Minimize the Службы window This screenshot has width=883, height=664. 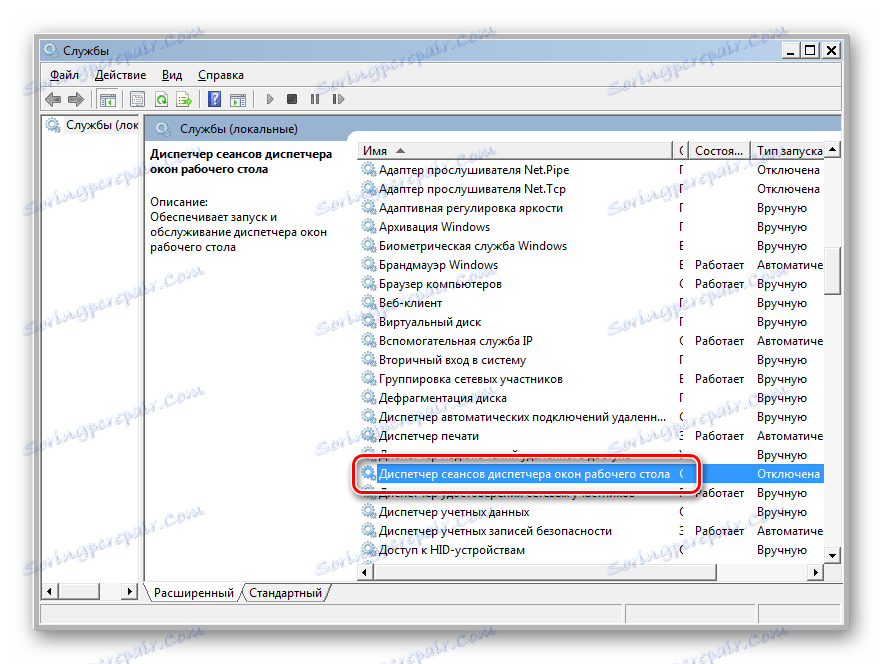click(x=790, y=51)
